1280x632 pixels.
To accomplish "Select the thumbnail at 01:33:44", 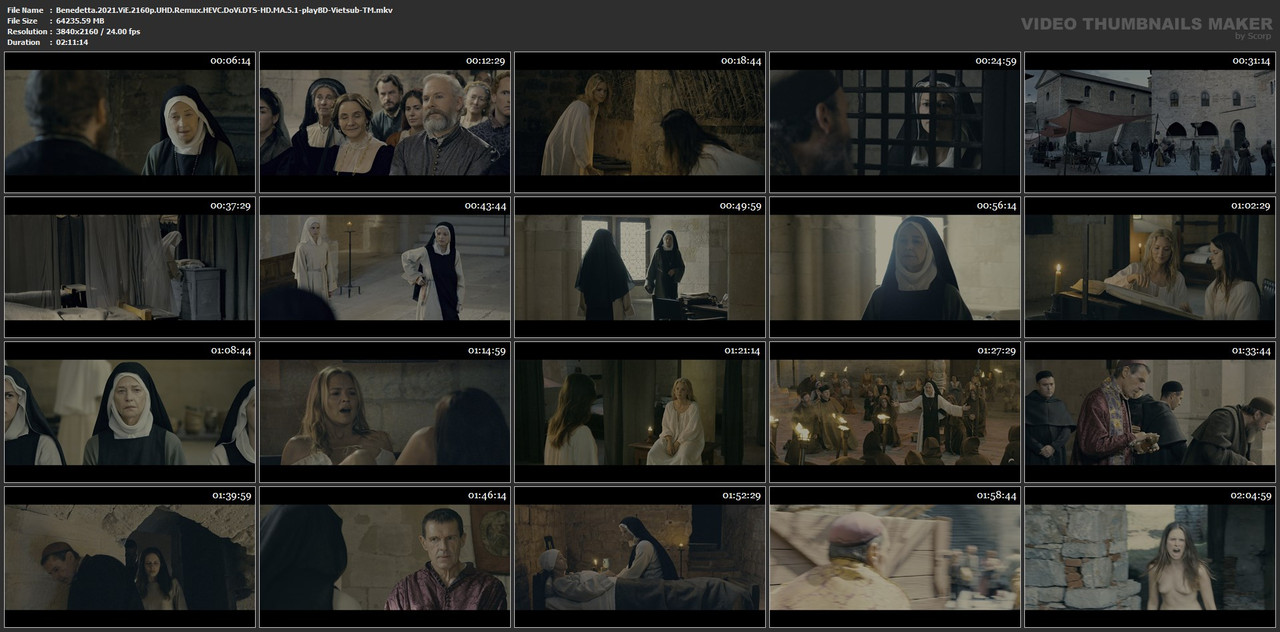I will pos(1150,412).
